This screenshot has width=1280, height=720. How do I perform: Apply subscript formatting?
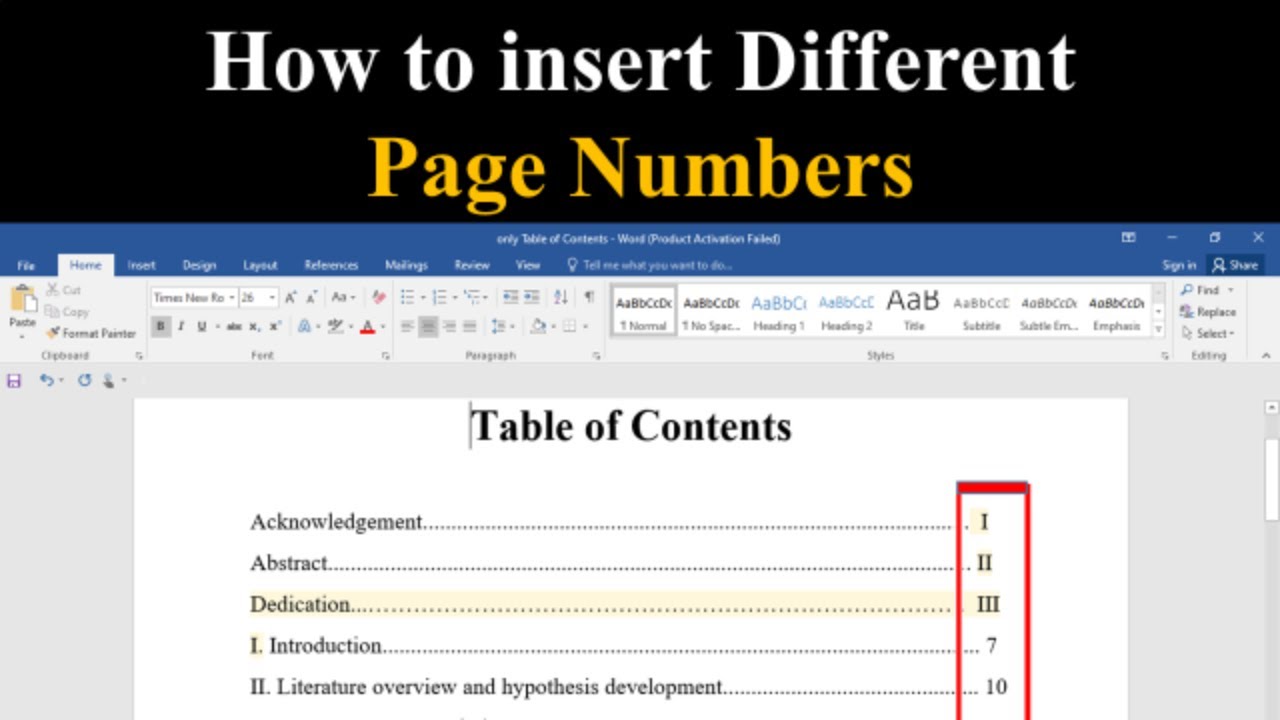[255, 326]
